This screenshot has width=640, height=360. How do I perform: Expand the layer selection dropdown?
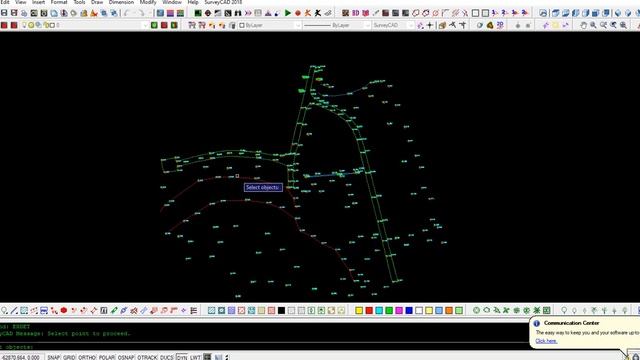pos(144,25)
